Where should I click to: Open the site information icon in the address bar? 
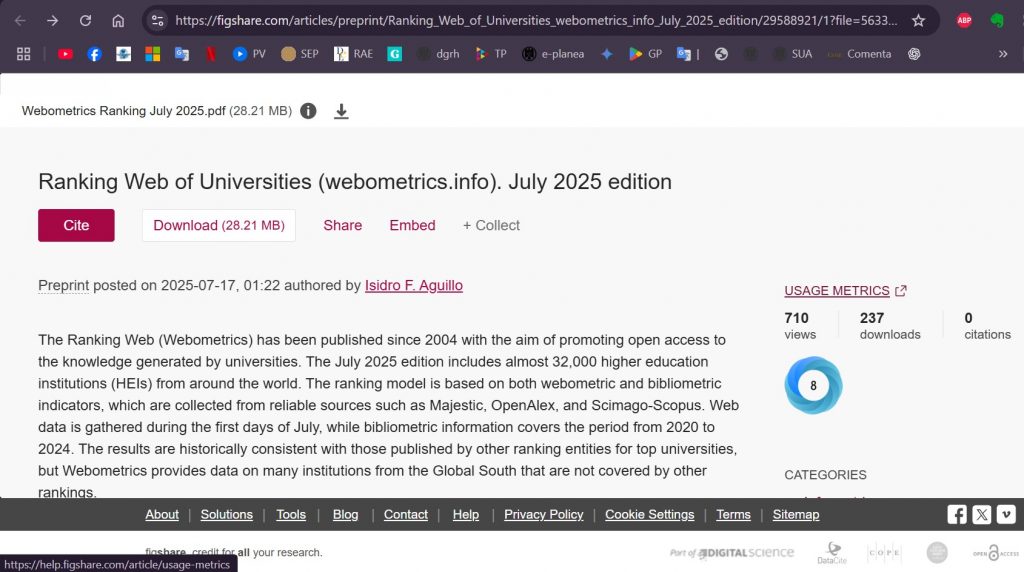tap(157, 20)
